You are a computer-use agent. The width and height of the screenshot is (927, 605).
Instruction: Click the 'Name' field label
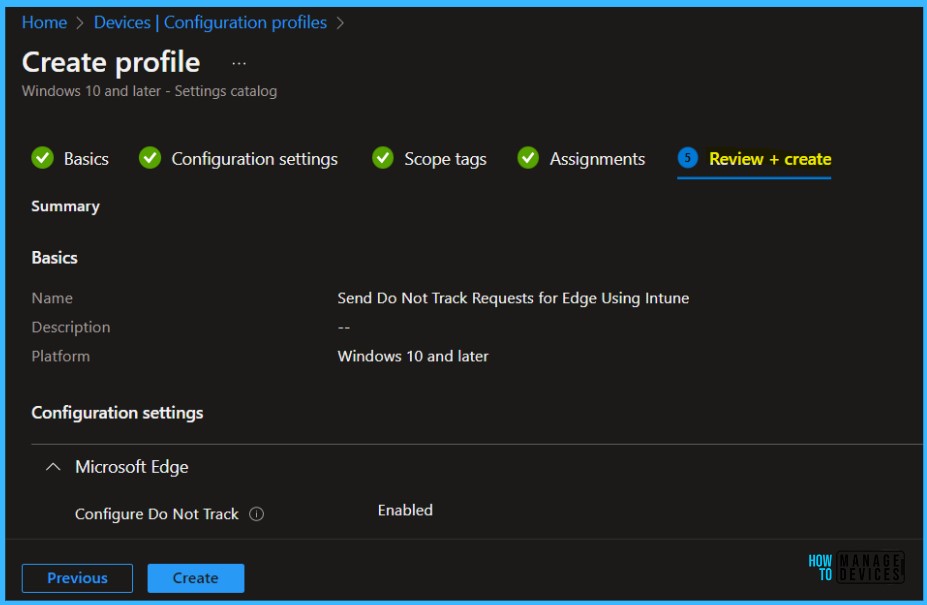pyautogui.click(x=52, y=298)
